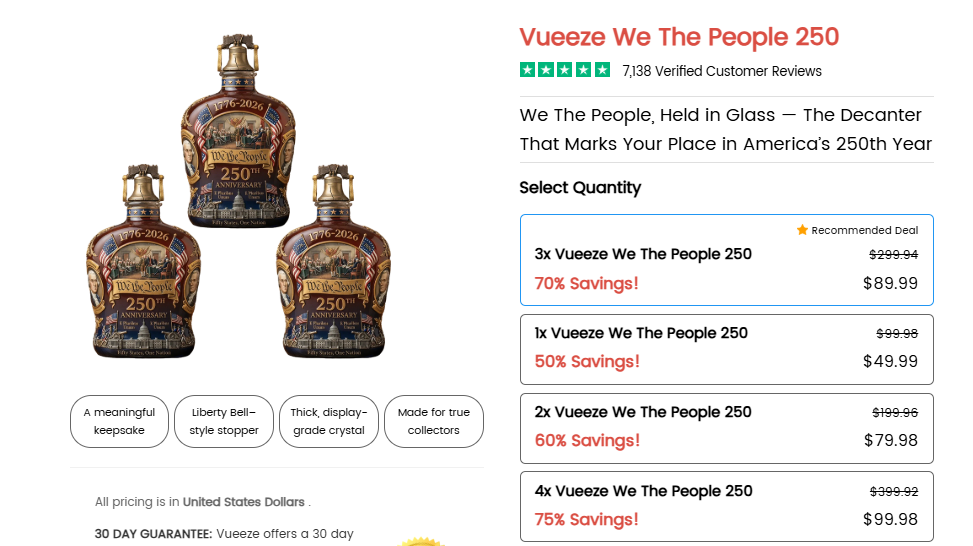
Task: Click the bottom-right decanter bottle image
Action: 333,261
